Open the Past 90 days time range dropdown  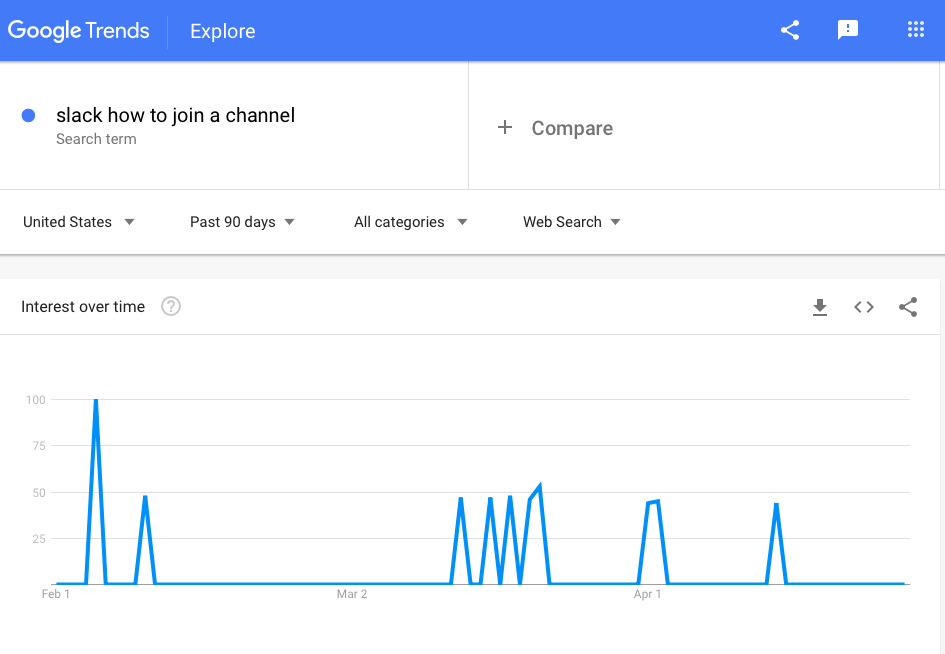coord(242,222)
